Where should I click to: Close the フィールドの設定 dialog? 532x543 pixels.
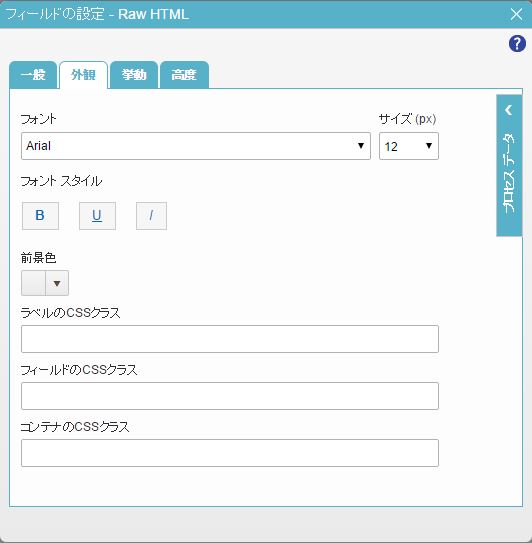click(x=516, y=14)
